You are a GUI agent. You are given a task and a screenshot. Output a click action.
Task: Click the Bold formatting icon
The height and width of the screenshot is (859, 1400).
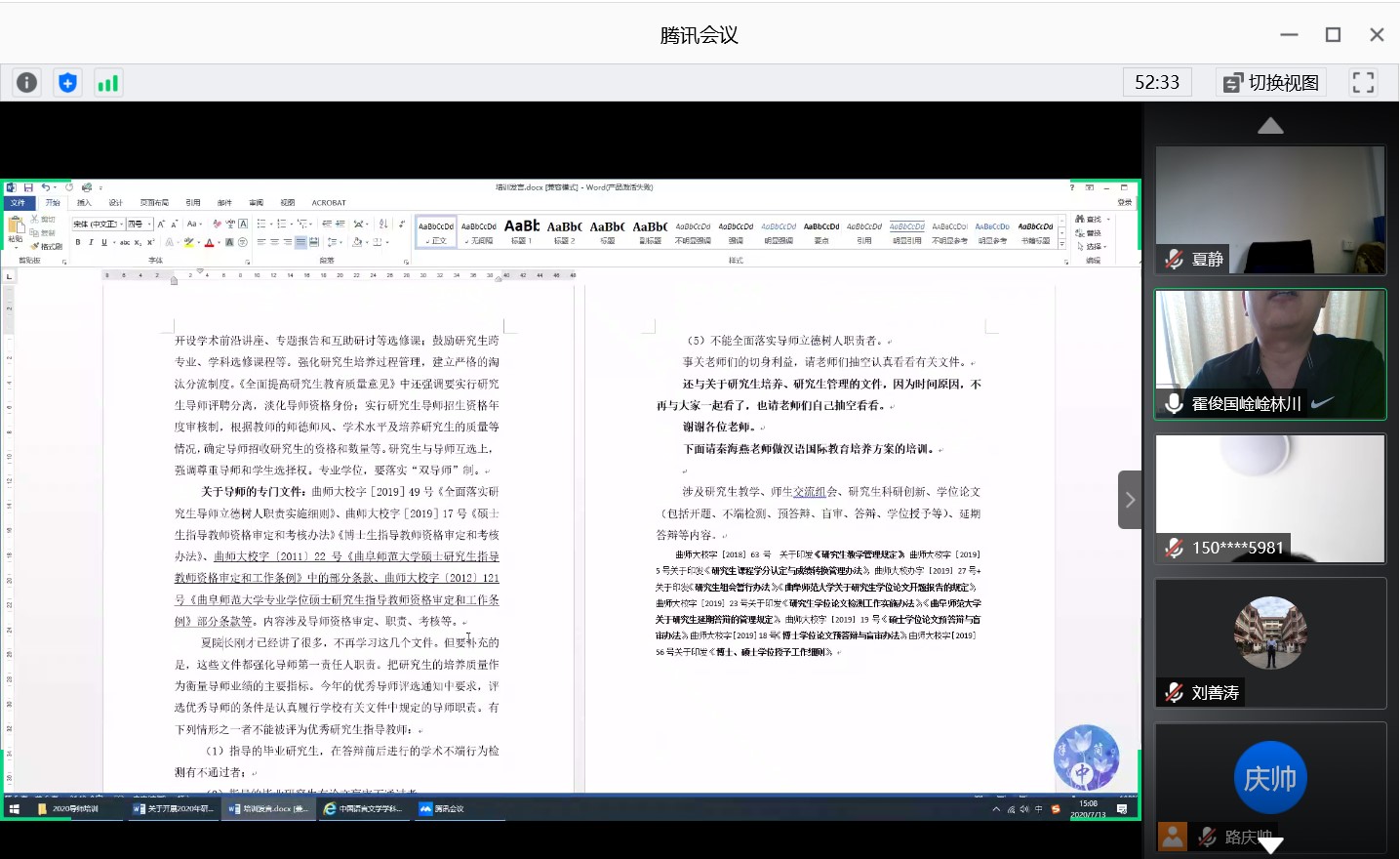click(x=78, y=242)
